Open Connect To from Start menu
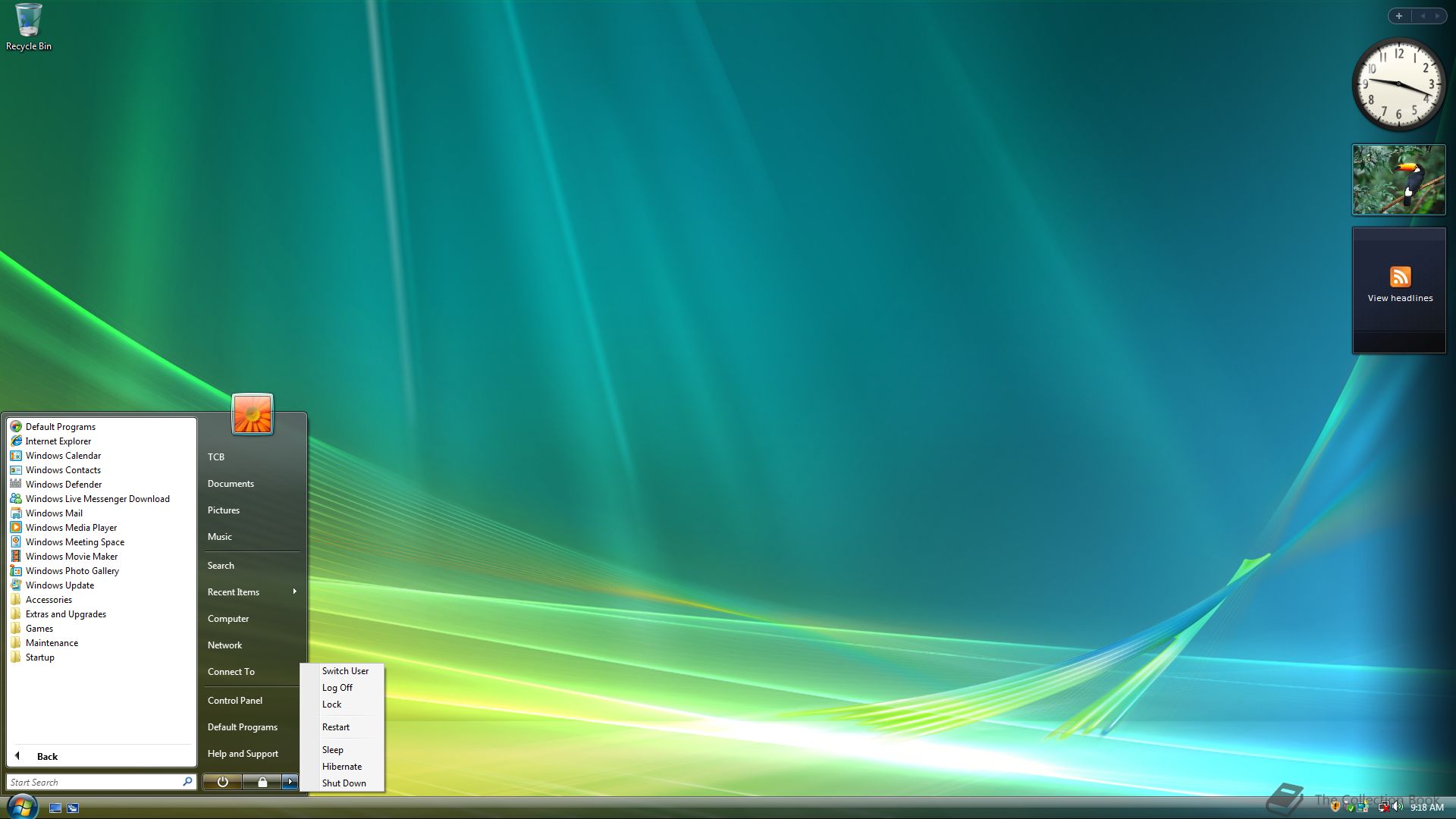 click(x=231, y=672)
